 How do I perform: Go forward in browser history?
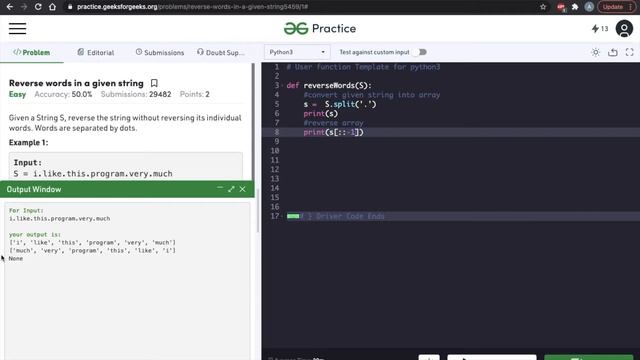(24, 7)
